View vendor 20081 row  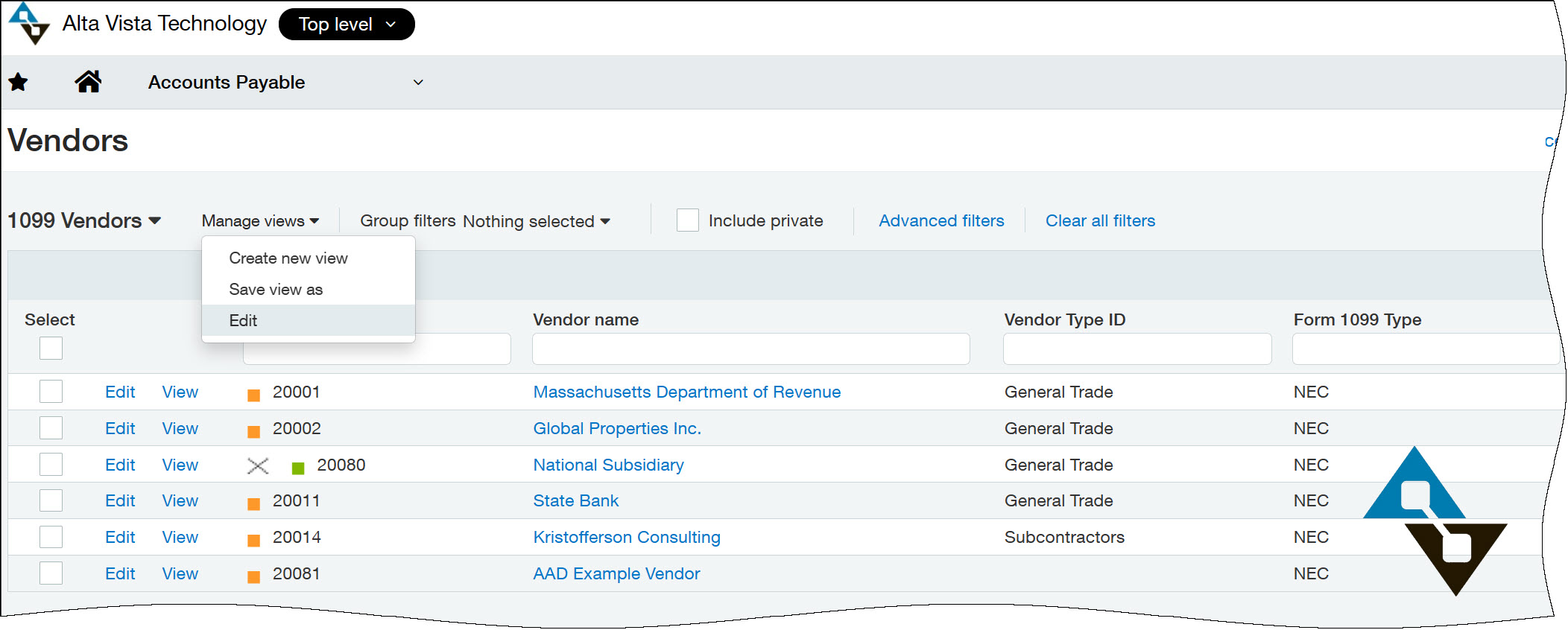coord(180,573)
